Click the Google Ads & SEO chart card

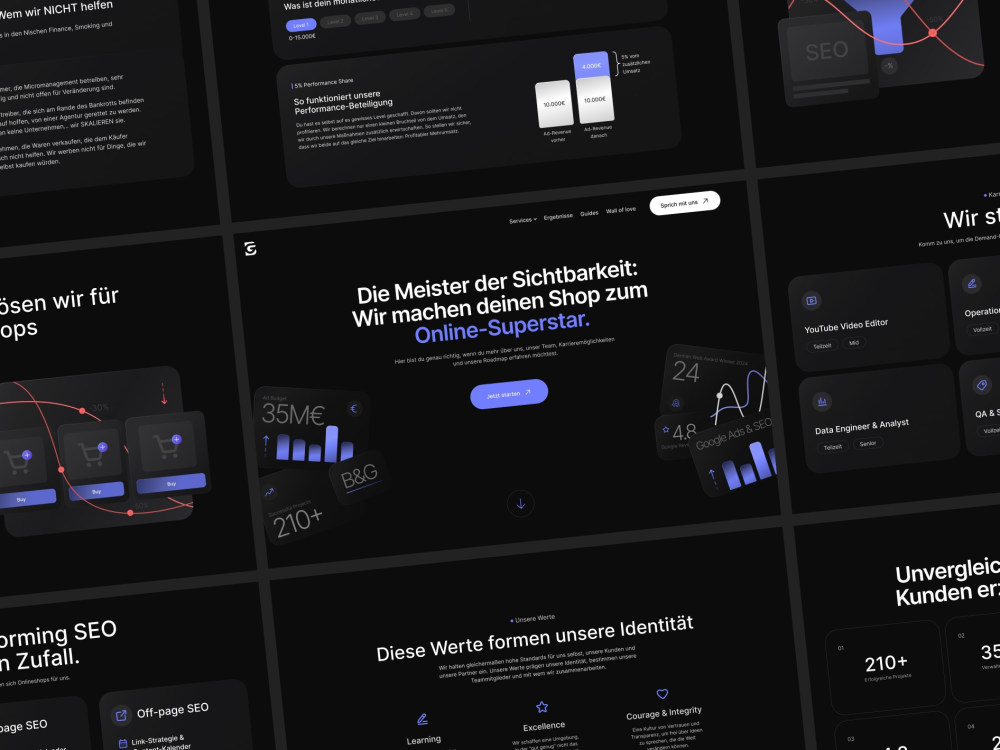tap(735, 455)
